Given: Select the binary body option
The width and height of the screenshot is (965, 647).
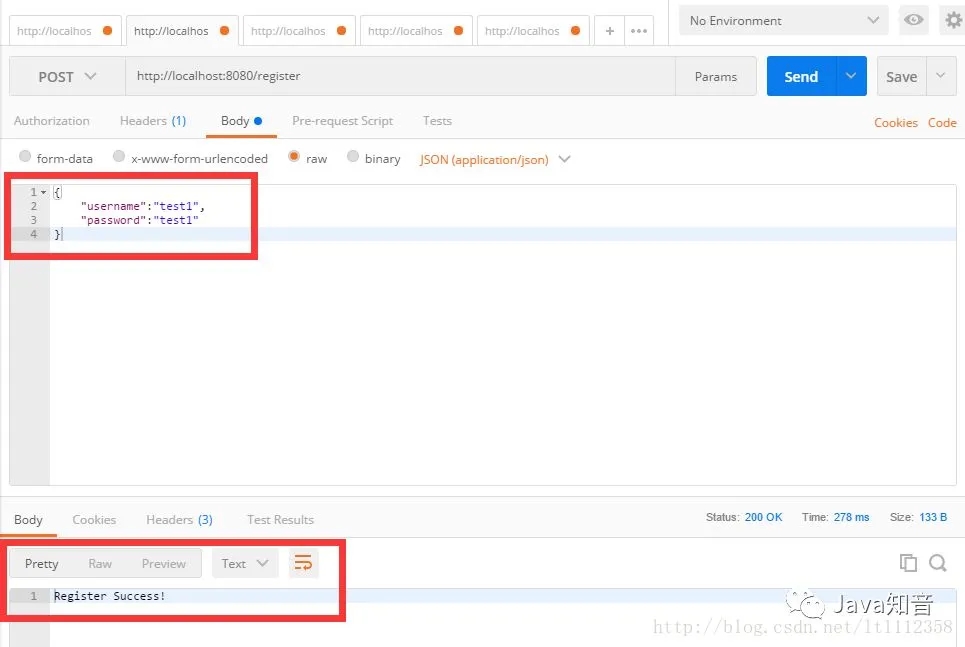Looking at the screenshot, I should pyautogui.click(x=352, y=158).
